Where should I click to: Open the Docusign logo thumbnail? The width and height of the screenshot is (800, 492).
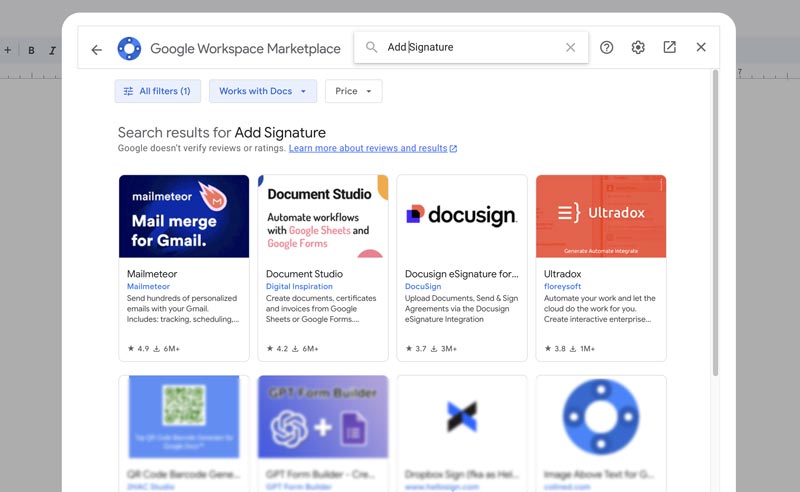coord(462,216)
